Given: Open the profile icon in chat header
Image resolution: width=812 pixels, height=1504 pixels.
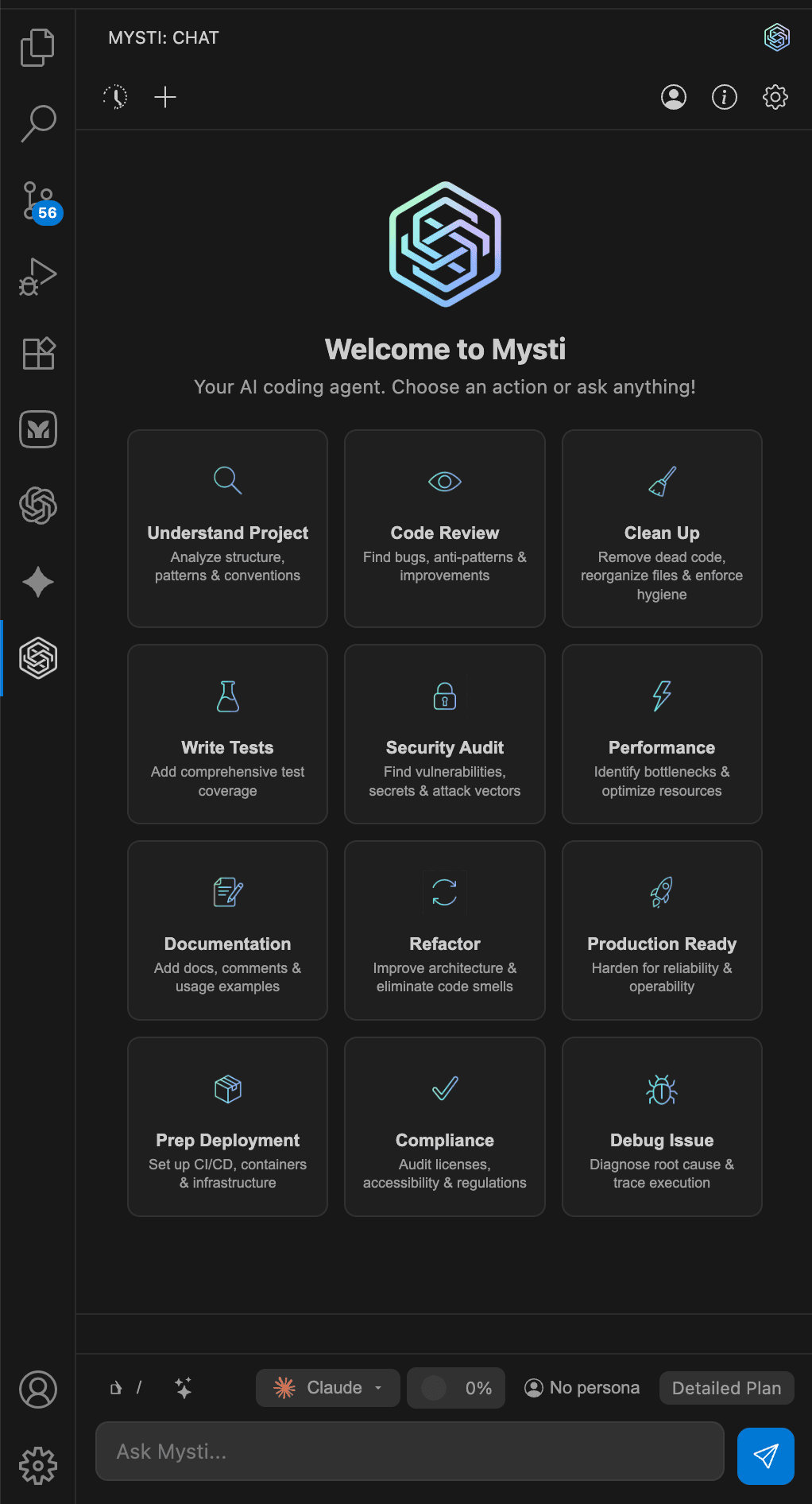Looking at the screenshot, I should (674, 97).
